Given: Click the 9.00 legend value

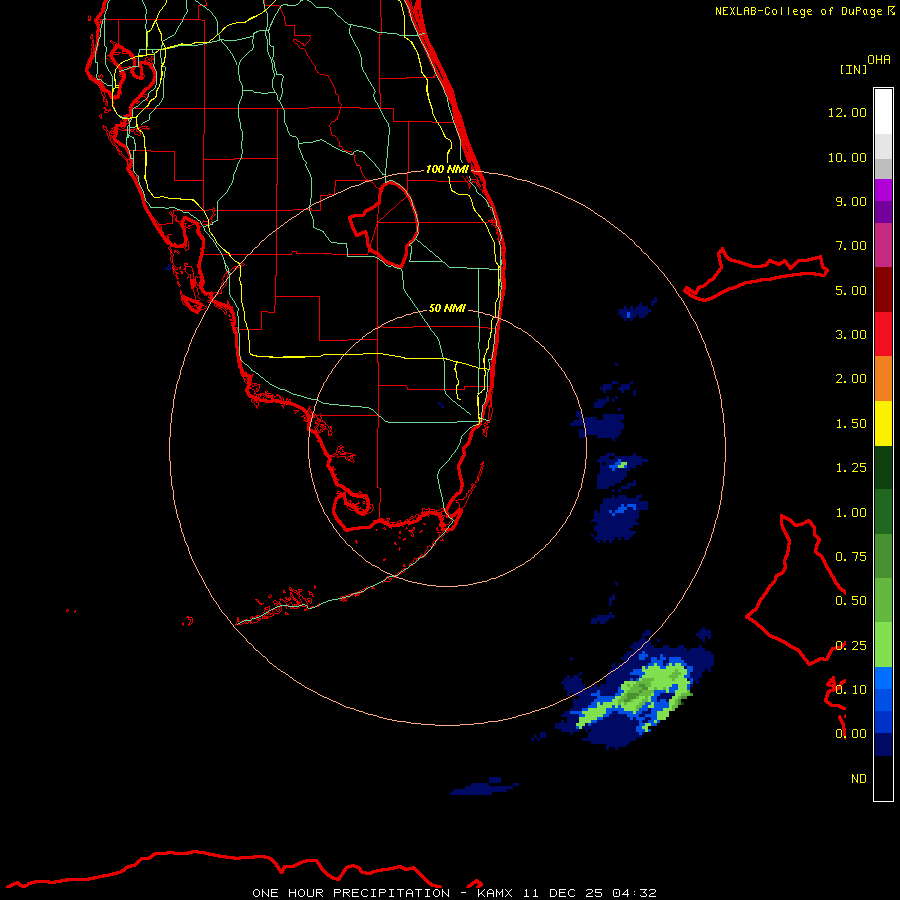Looking at the screenshot, I should [x=851, y=201].
